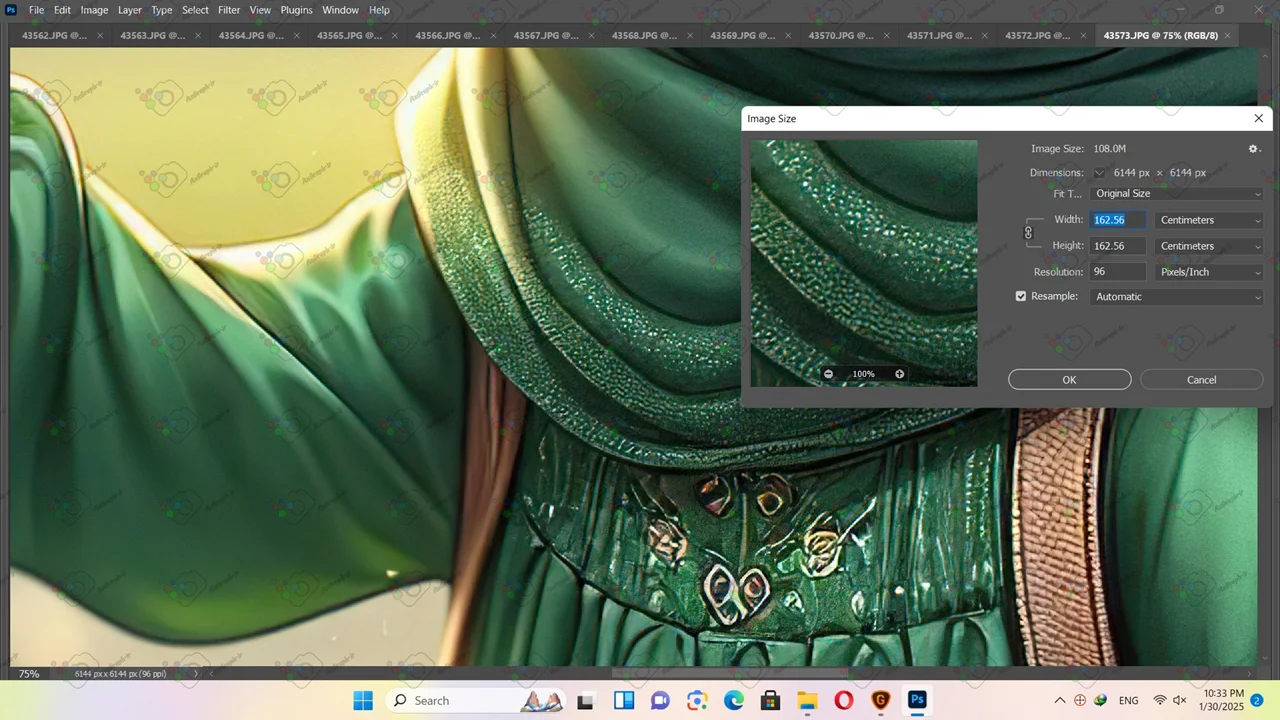Open the Resolution Pixels/Inch dropdown
Viewport: 1280px width, 720px height.
click(1209, 272)
